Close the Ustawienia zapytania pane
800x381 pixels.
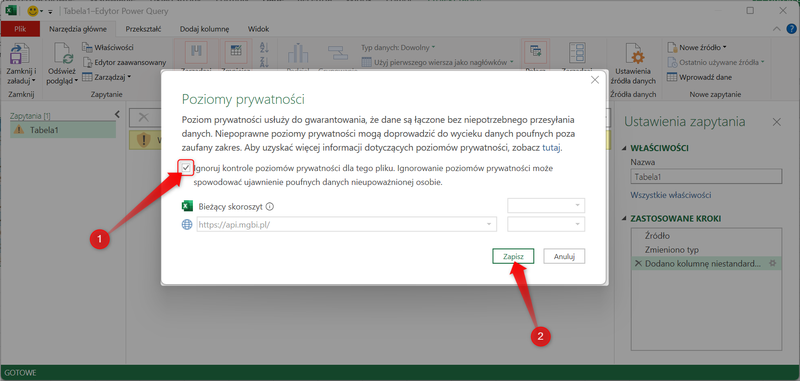[x=777, y=122]
